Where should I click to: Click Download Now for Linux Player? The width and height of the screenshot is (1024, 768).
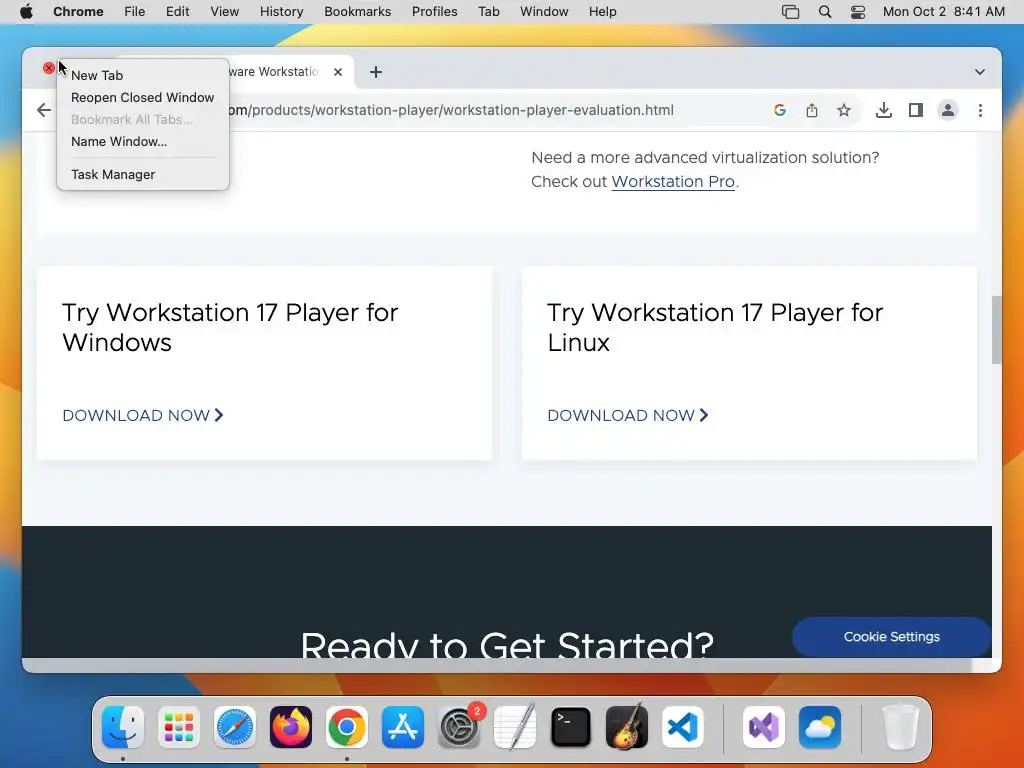(628, 415)
